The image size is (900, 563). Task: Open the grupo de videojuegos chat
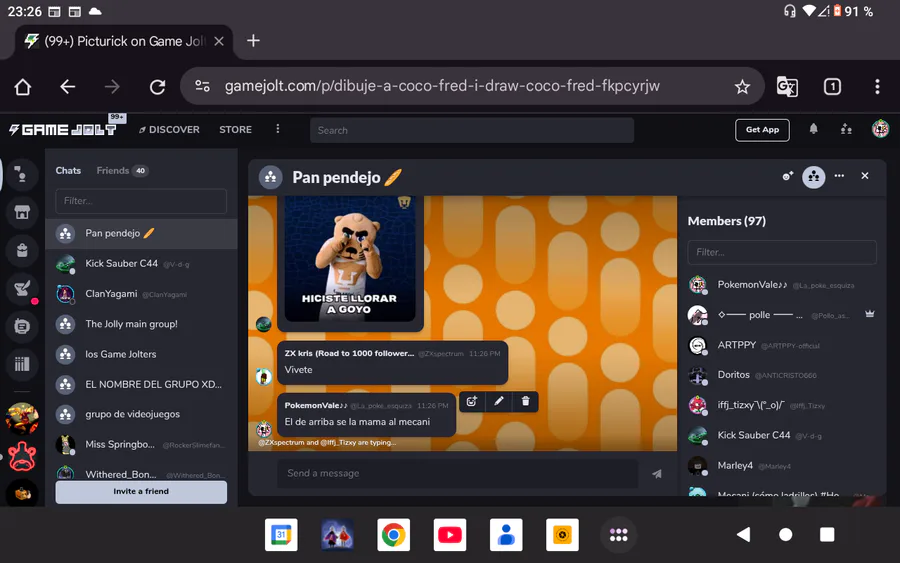pos(141,414)
